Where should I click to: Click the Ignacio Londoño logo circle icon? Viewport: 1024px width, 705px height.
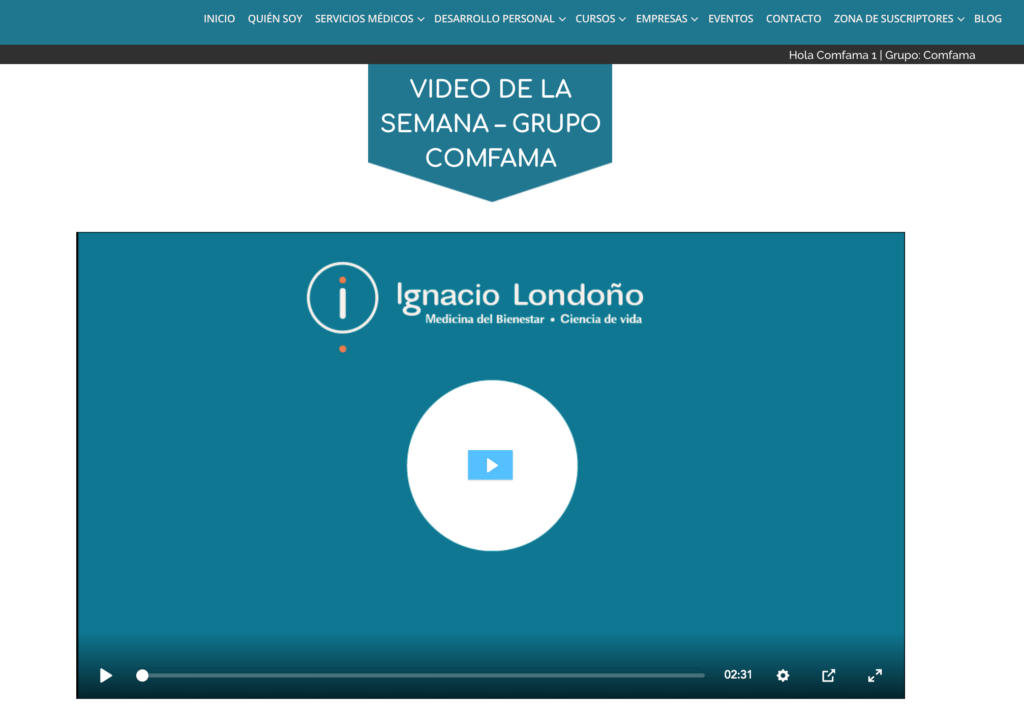[x=342, y=298]
